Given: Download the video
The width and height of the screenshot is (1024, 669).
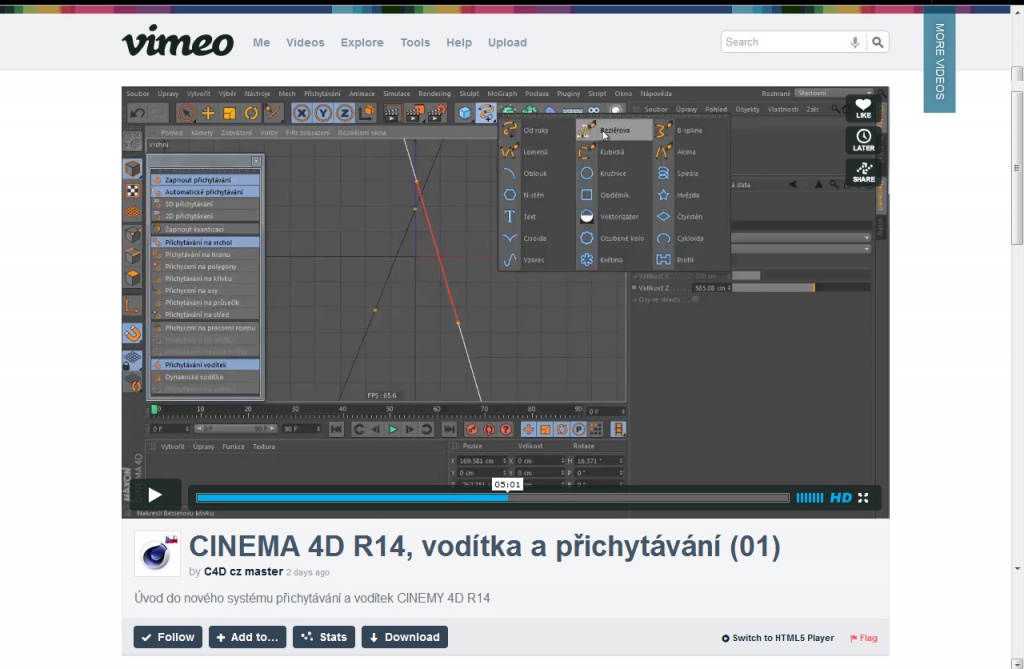Looking at the screenshot, I should coord(405,637).
